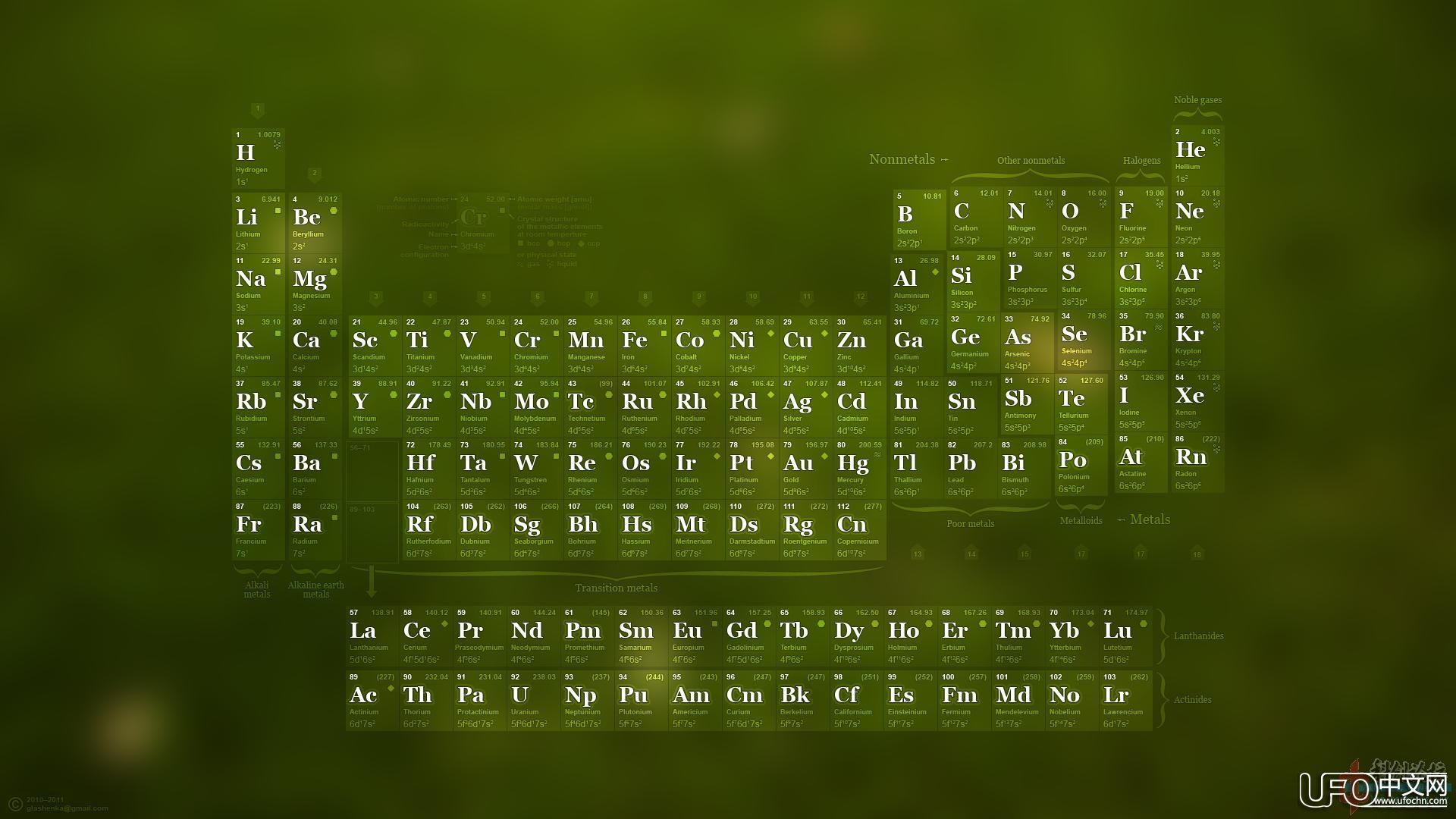Click the group 12 marker above Zinc
Screen dimensions: 1456x819
860,297
